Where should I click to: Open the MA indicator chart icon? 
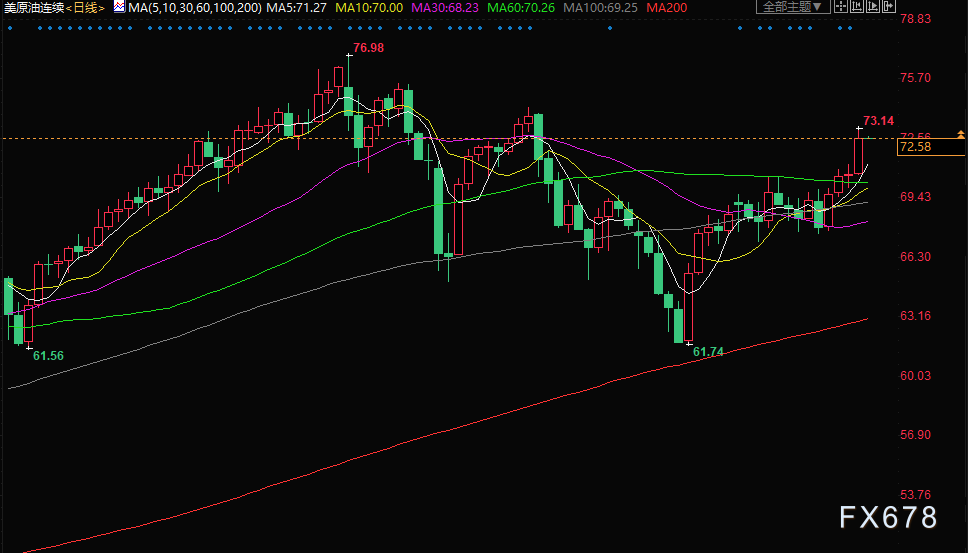click(x=119, y=8)
